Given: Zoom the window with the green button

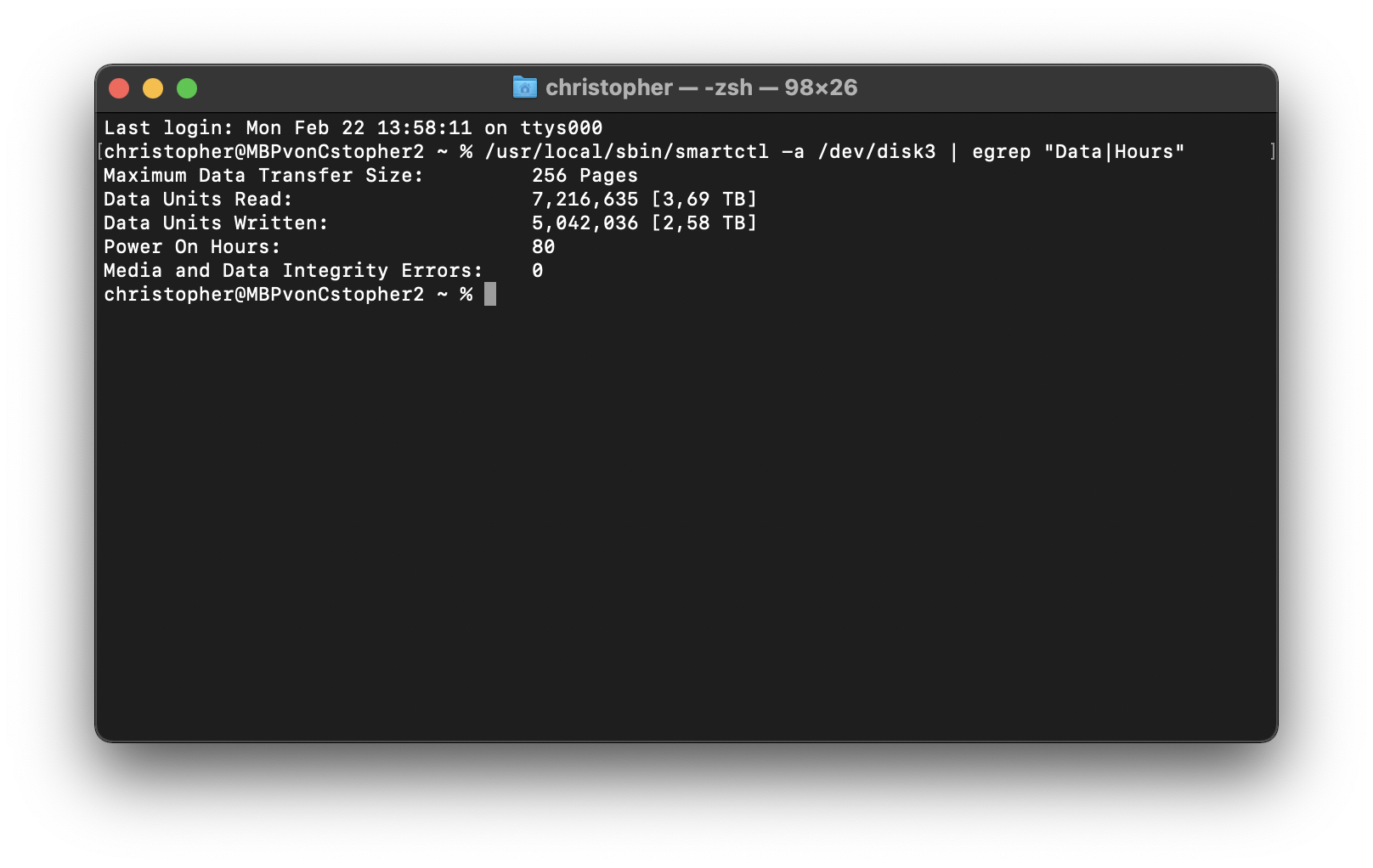Looking at the screenshot, I should click(187, 88).
